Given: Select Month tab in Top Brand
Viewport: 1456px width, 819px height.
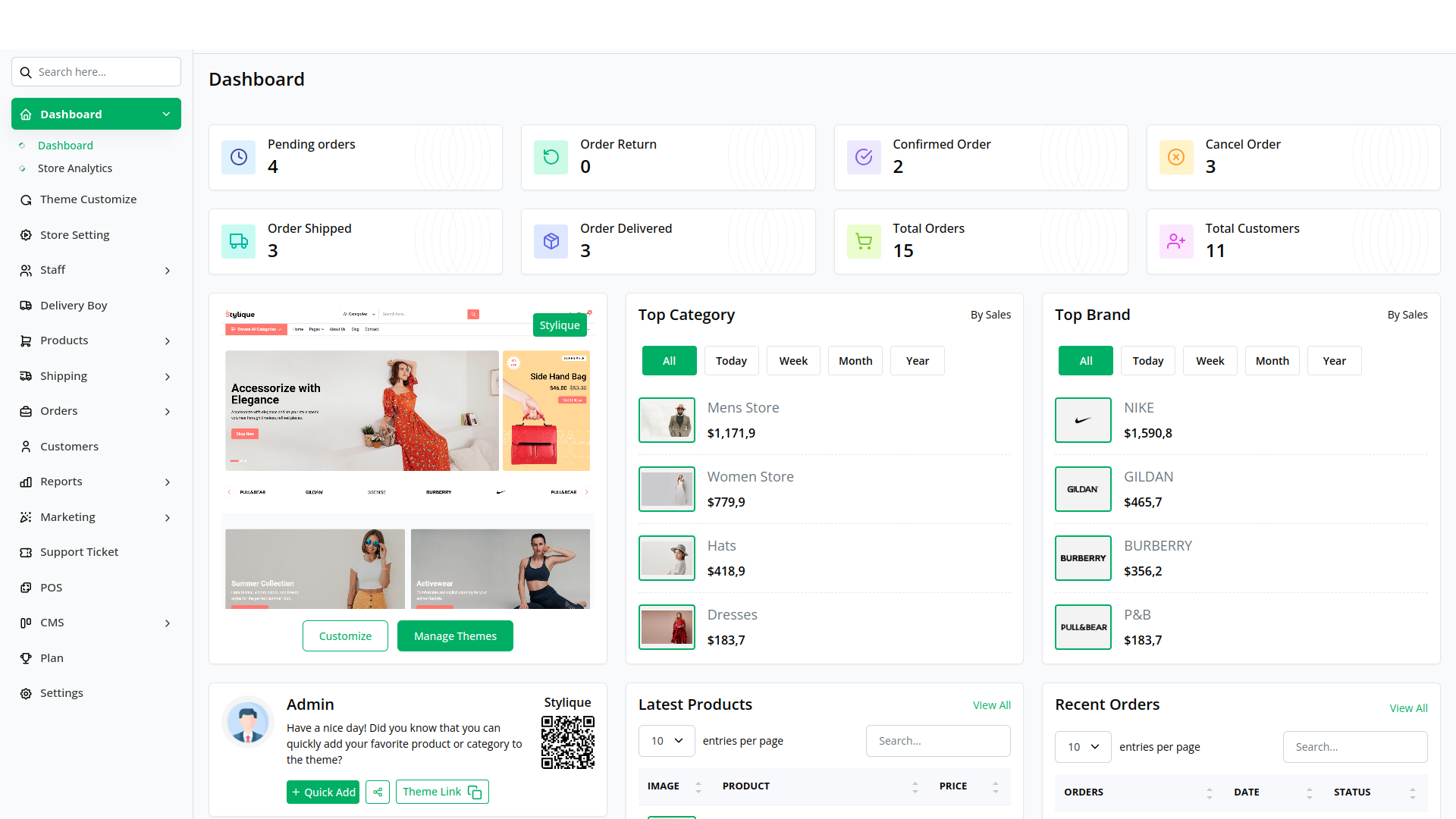Looking at the screenshot, I should [x=1272, y=361].
